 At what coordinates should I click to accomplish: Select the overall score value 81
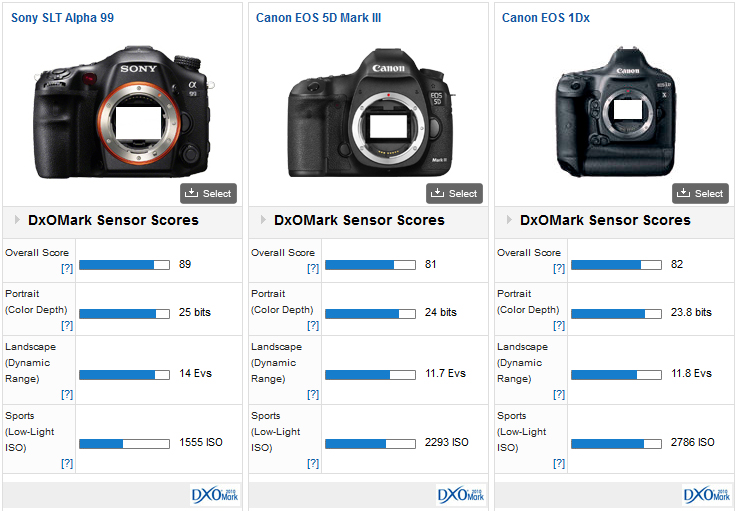point(431,264)
